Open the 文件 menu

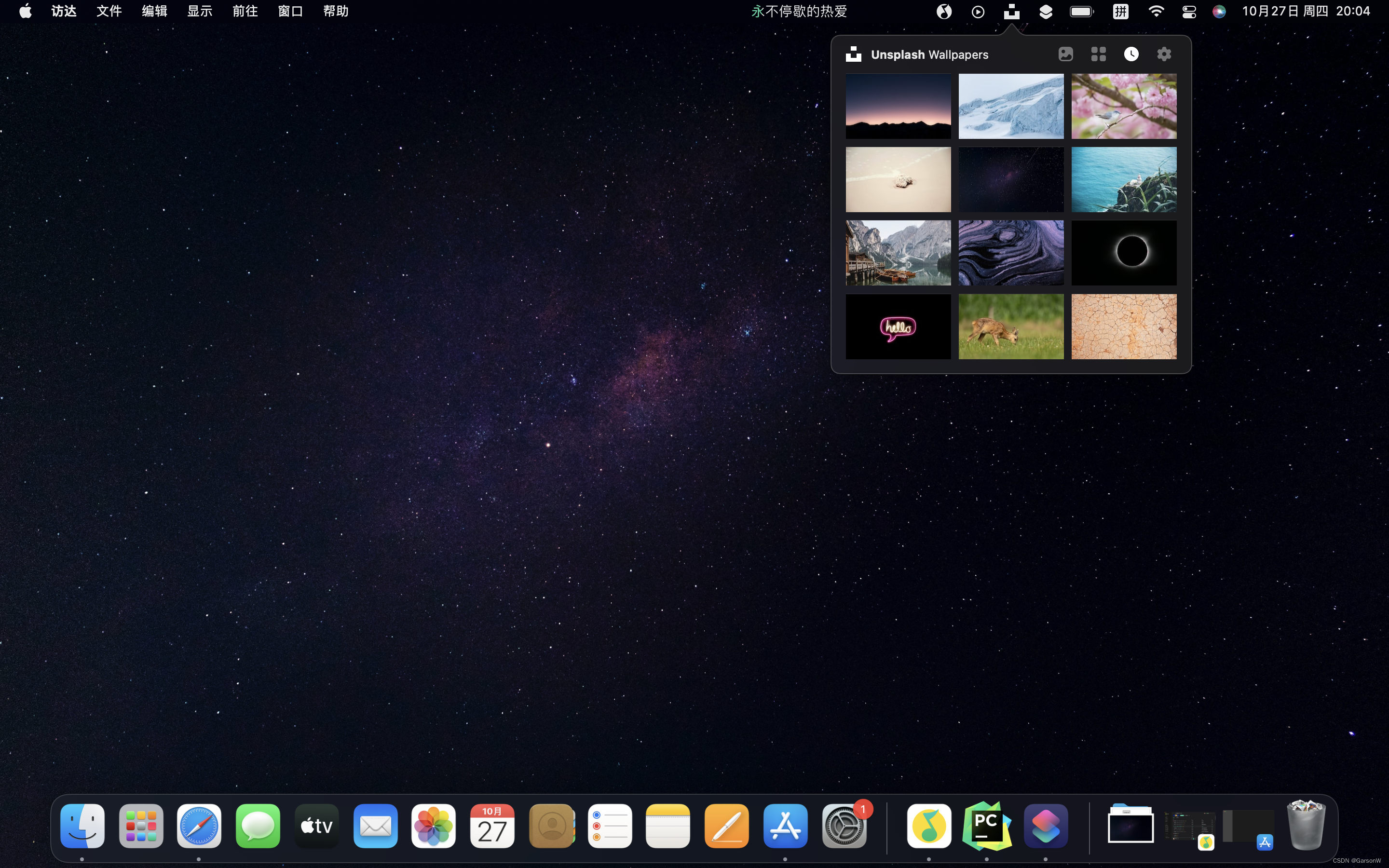(109, 12)
